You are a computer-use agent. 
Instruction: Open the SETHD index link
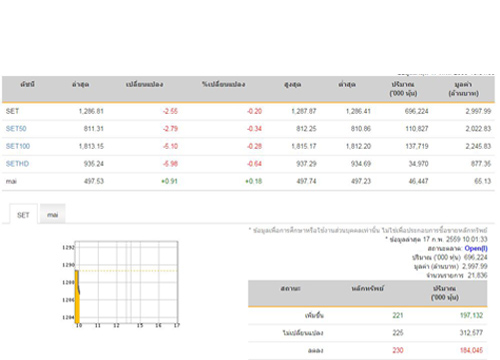click(17, 164)
